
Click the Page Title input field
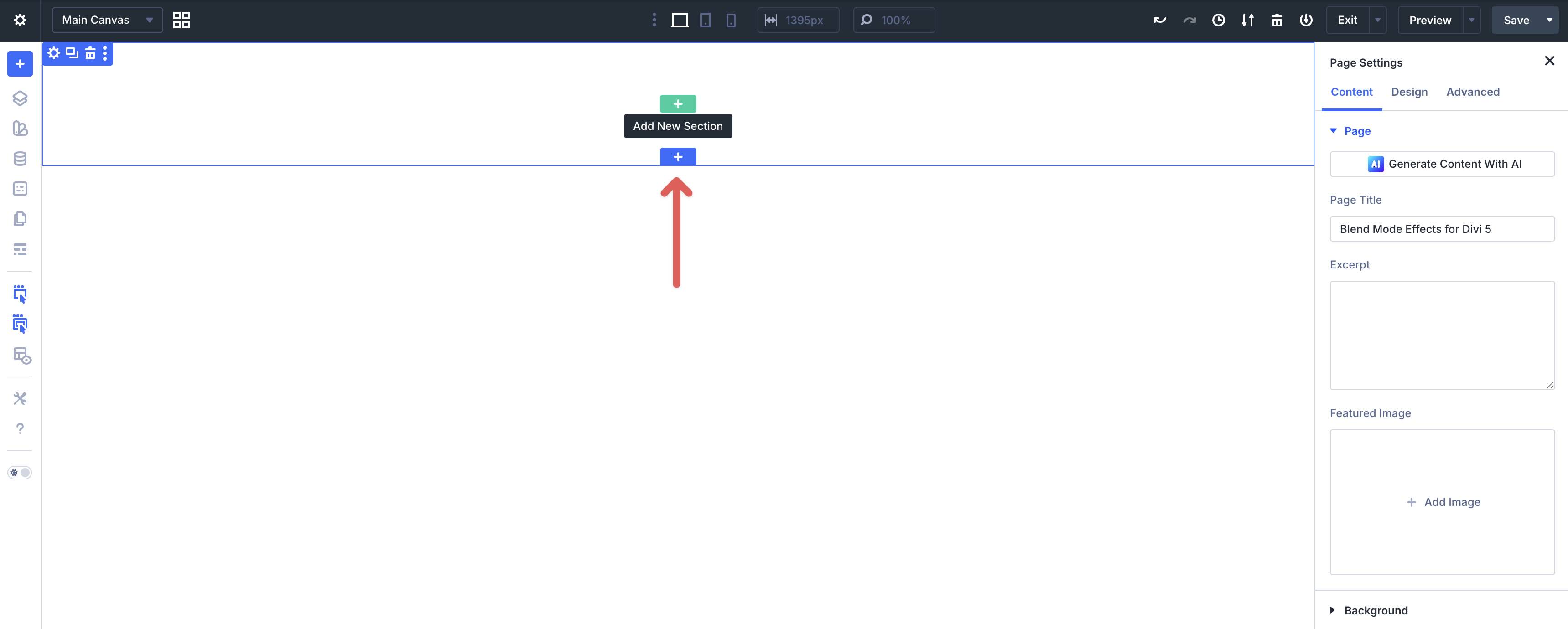coord(1442,229)
